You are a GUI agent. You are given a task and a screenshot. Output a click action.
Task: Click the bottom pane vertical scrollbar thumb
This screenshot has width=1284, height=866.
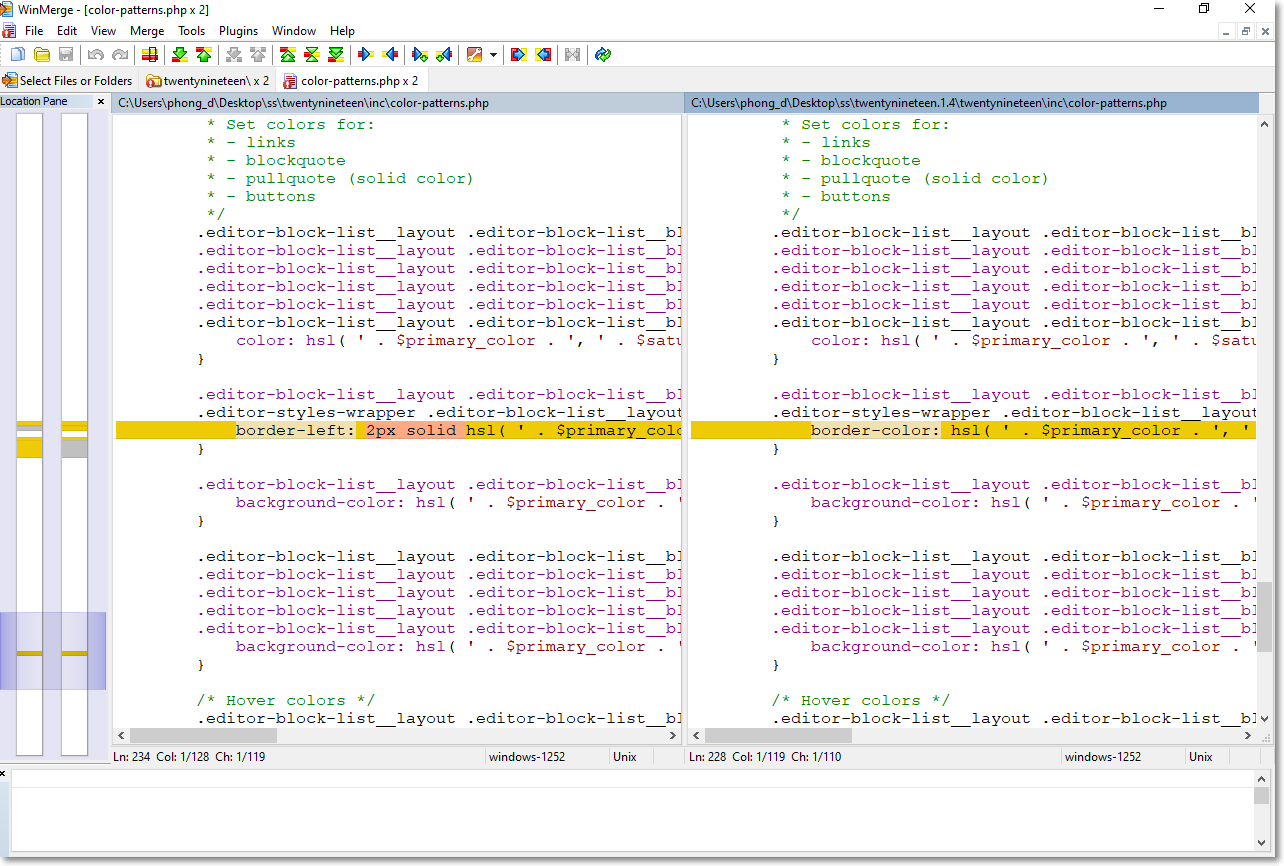pos(1262,795)
